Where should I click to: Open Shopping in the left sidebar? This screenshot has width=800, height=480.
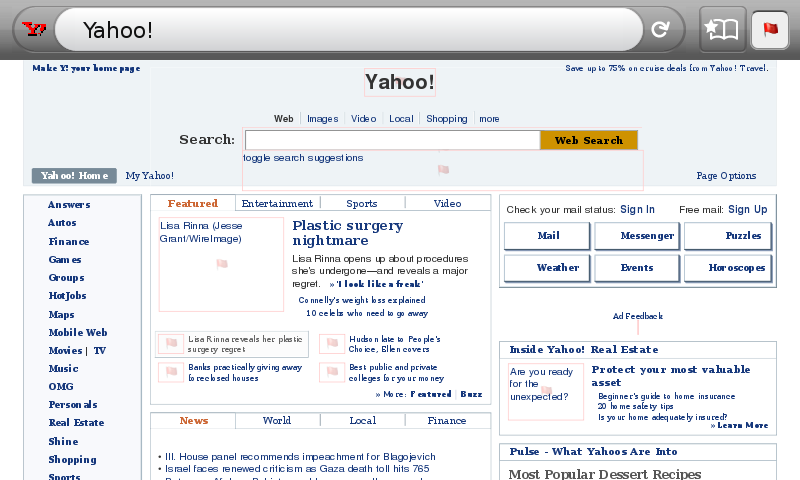(x=72, y=460)
